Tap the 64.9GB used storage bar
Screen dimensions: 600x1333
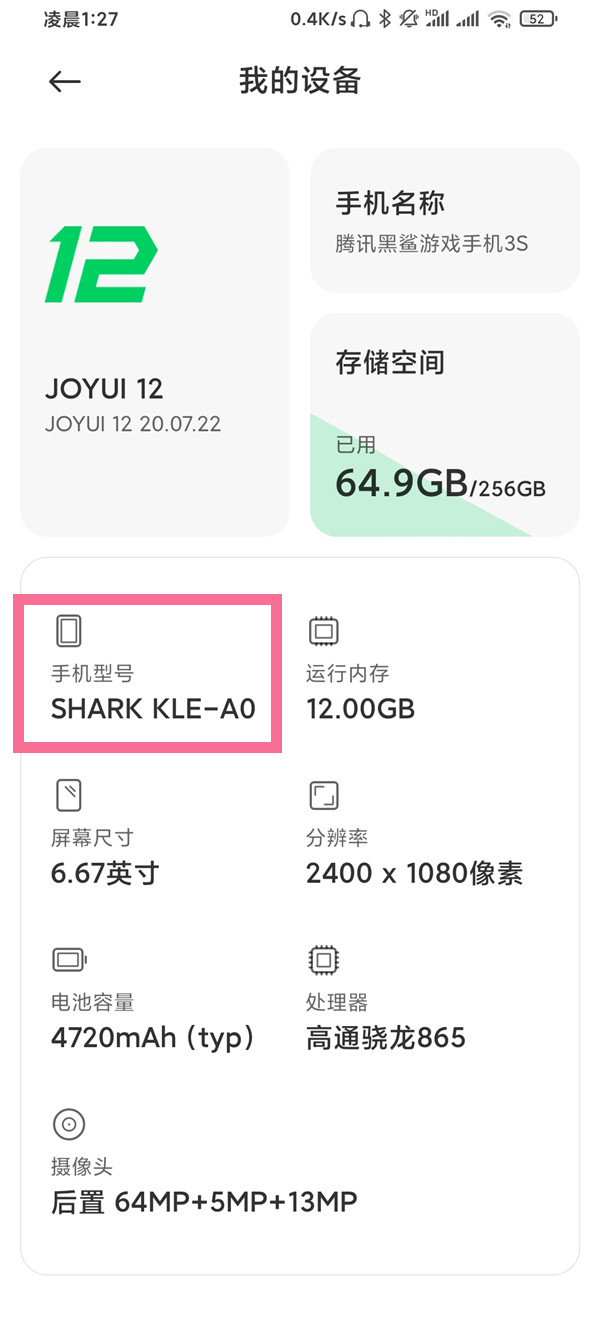pos(440,486)
